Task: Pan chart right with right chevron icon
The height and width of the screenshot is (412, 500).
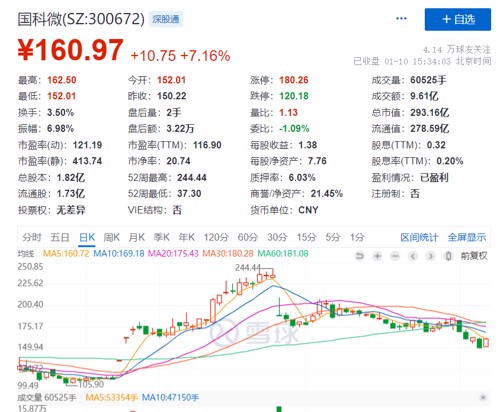Action: [x=431, y=256]
